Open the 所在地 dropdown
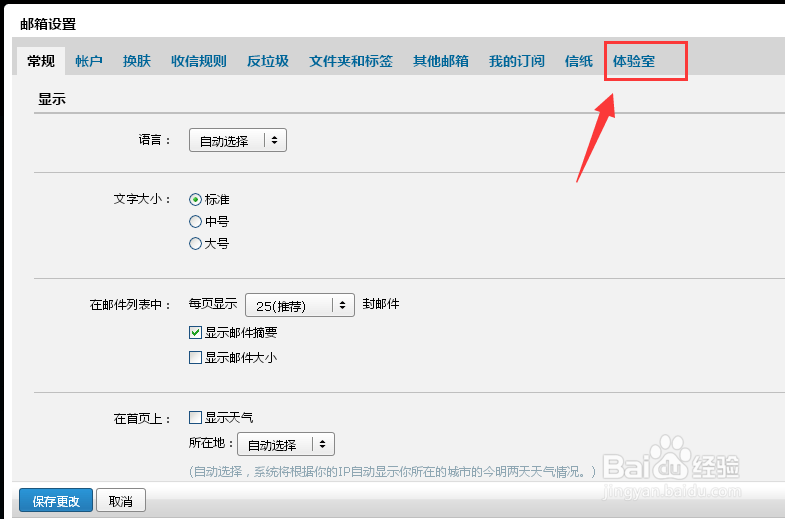The image size is (785, 519). coord(286,444)
